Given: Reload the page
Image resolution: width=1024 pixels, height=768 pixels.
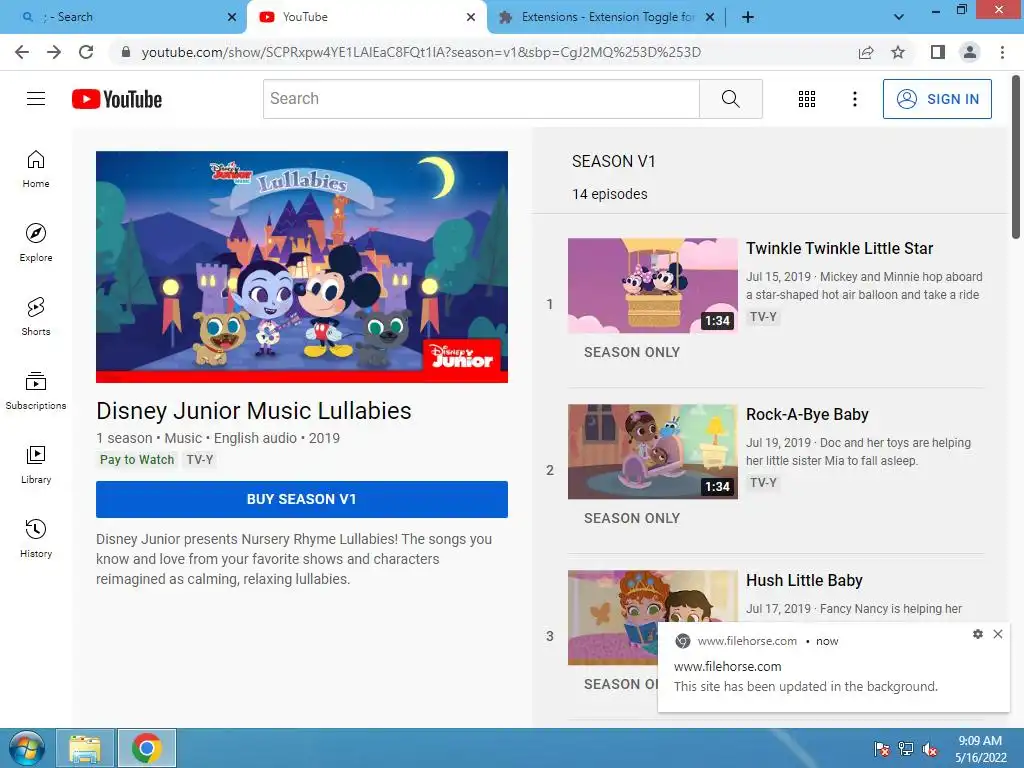Looking at the screenshot, I should pos(86,52).
